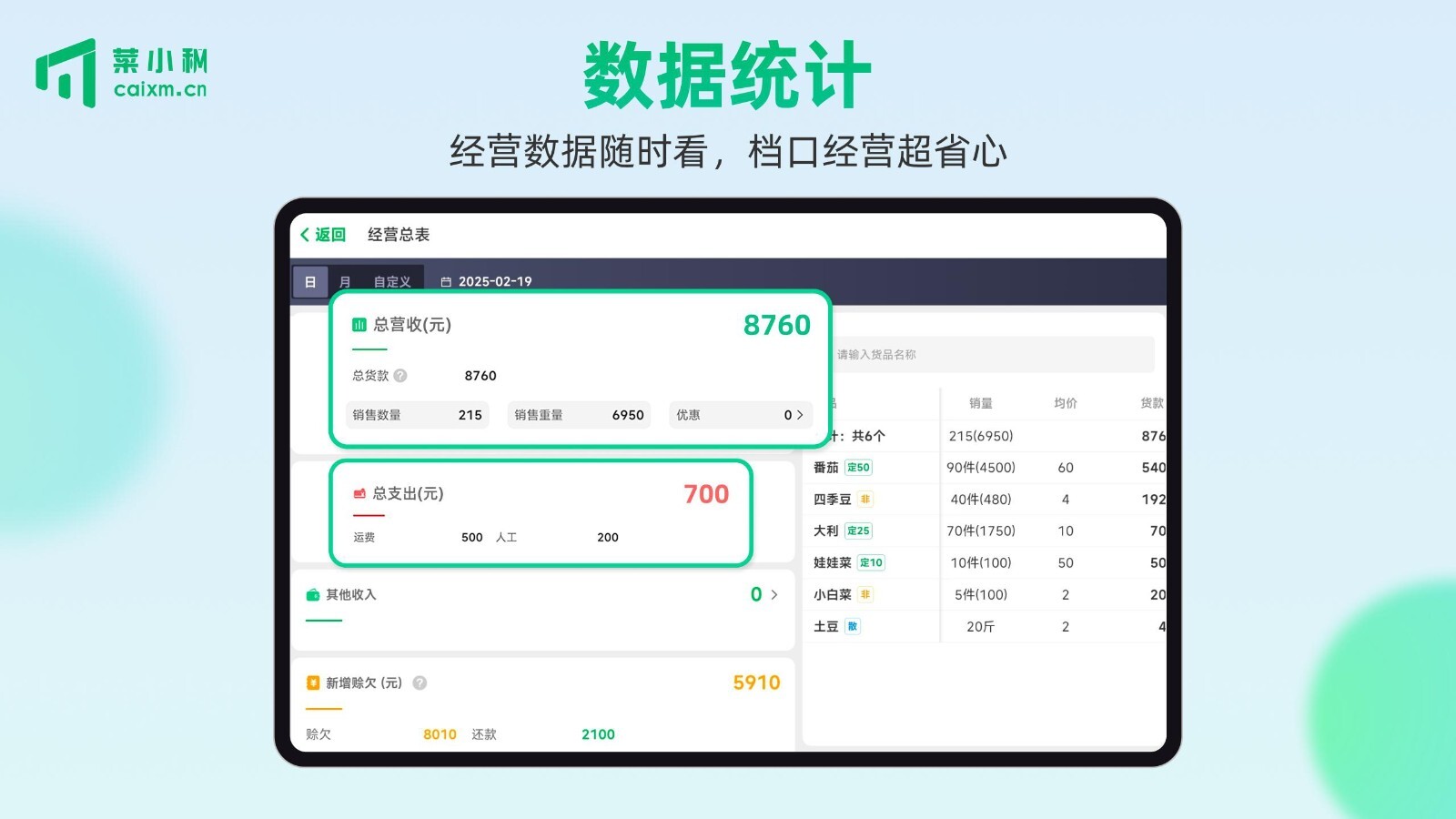Select the 日 day view toggle

click(x=310, y=282)
